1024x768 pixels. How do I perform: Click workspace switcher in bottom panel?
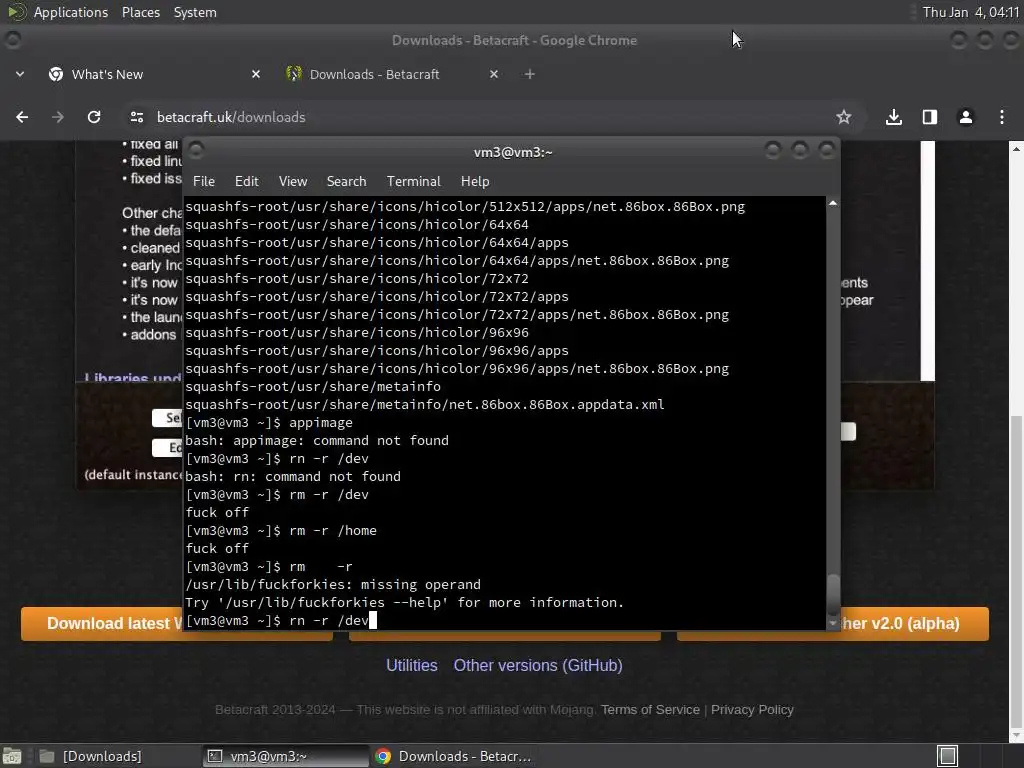click(947, 756)
